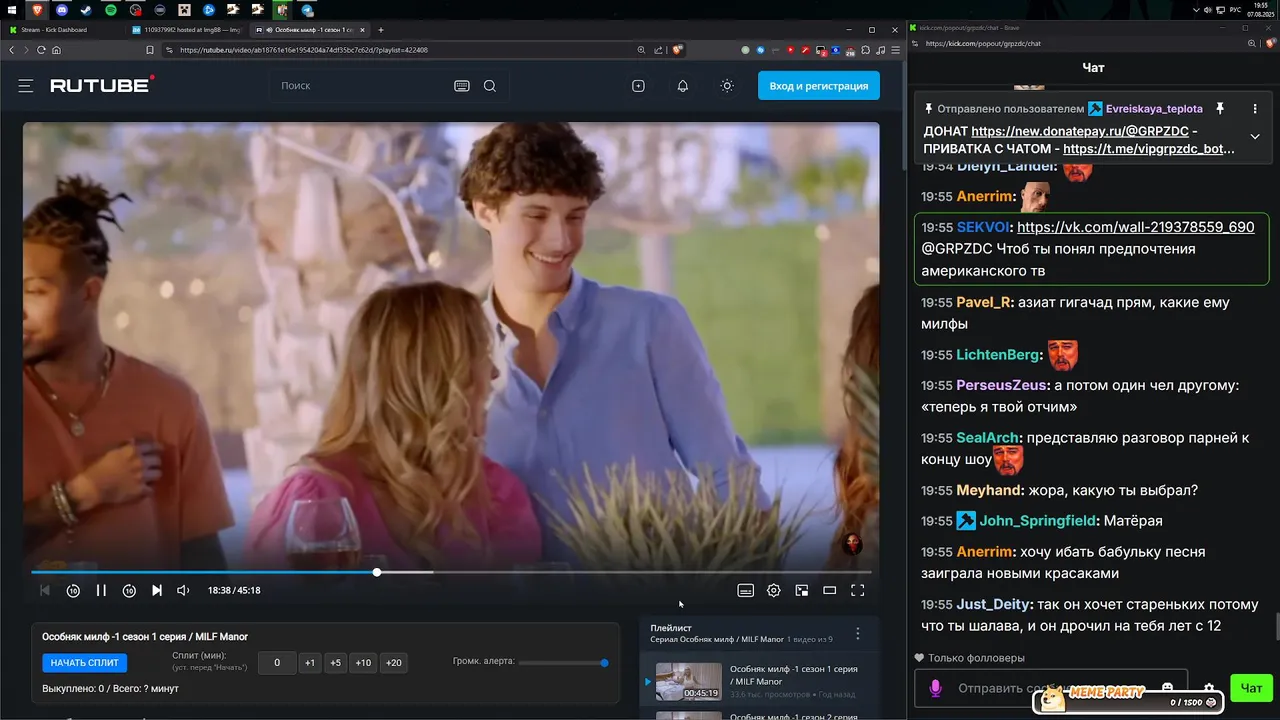Viewport: 1280px width, 720px height.
Task: Click the split minutes input showing 0
Action: tap(277, 662)
